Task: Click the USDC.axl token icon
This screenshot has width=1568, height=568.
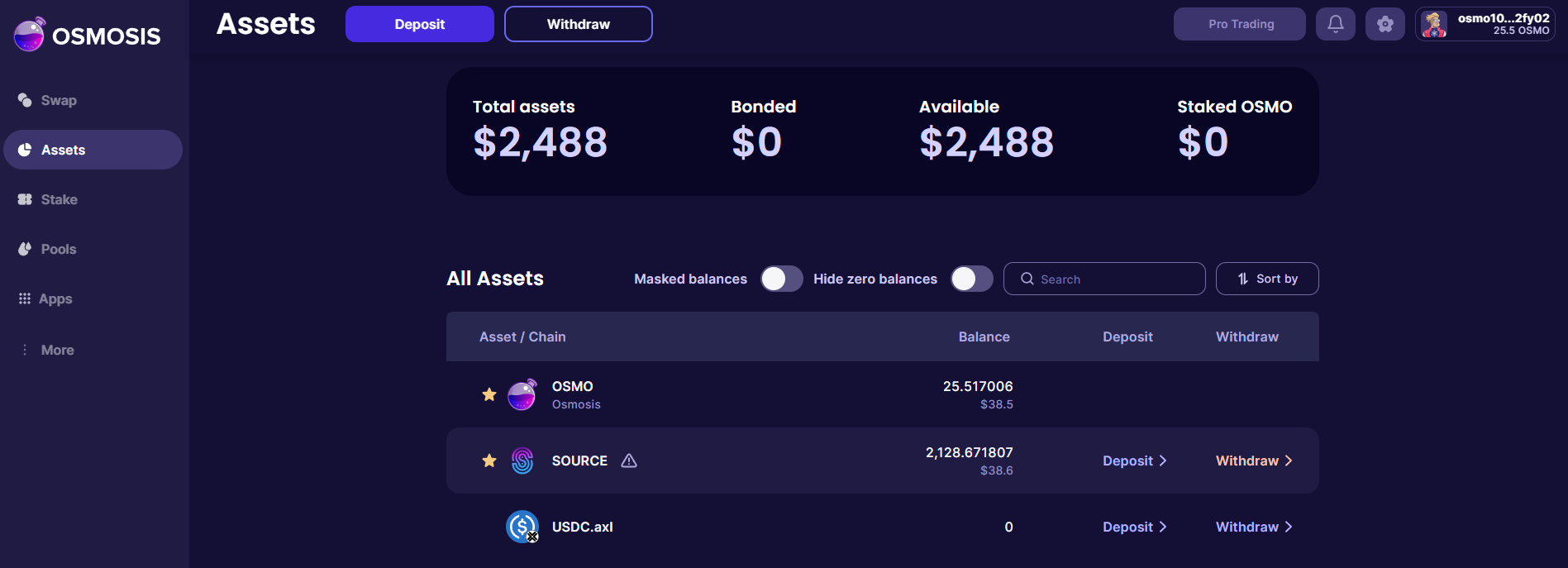Action: pos(522,527)
